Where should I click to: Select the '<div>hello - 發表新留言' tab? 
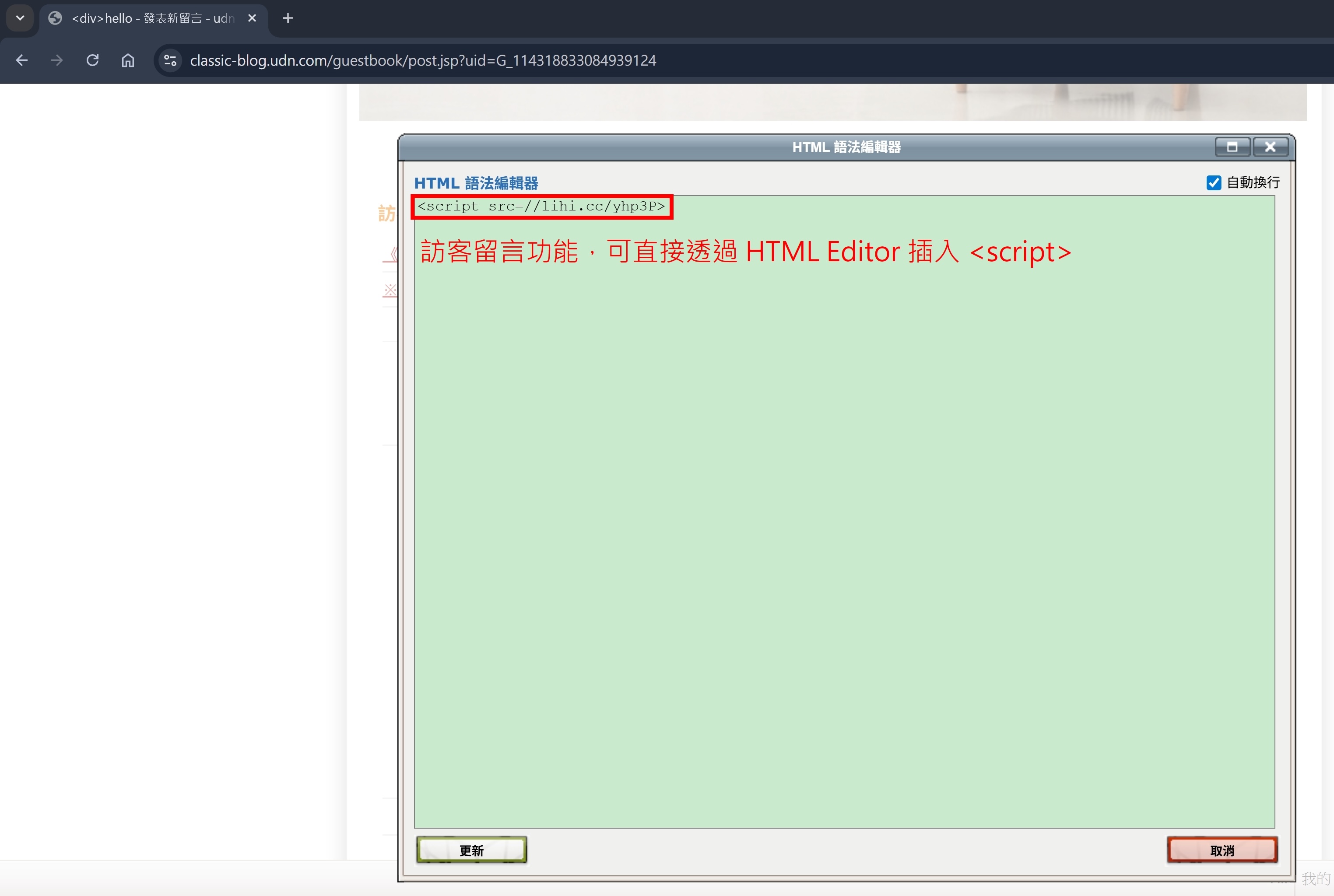click(153, 18)
